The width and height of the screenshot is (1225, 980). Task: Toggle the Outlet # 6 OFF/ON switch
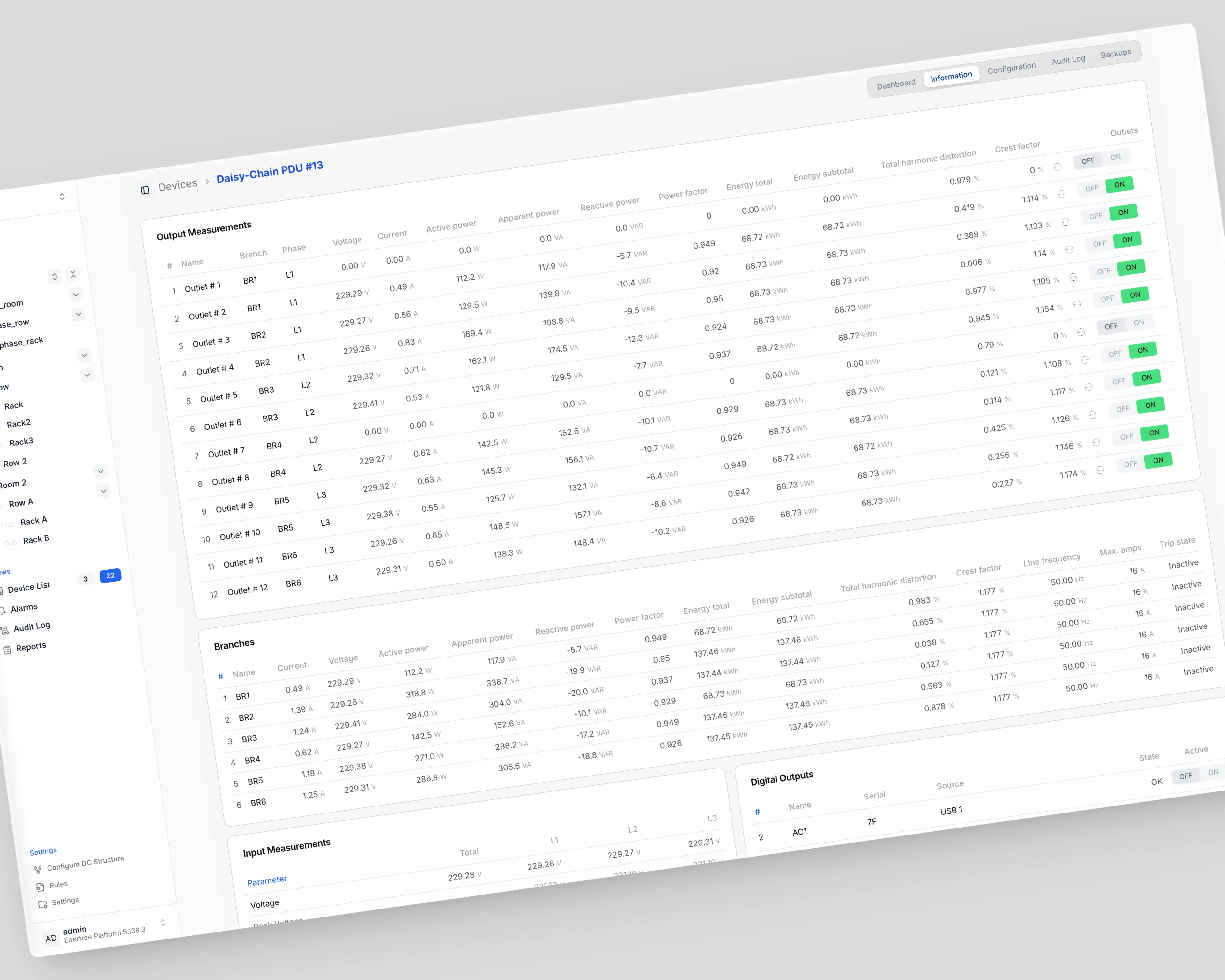1121,297
